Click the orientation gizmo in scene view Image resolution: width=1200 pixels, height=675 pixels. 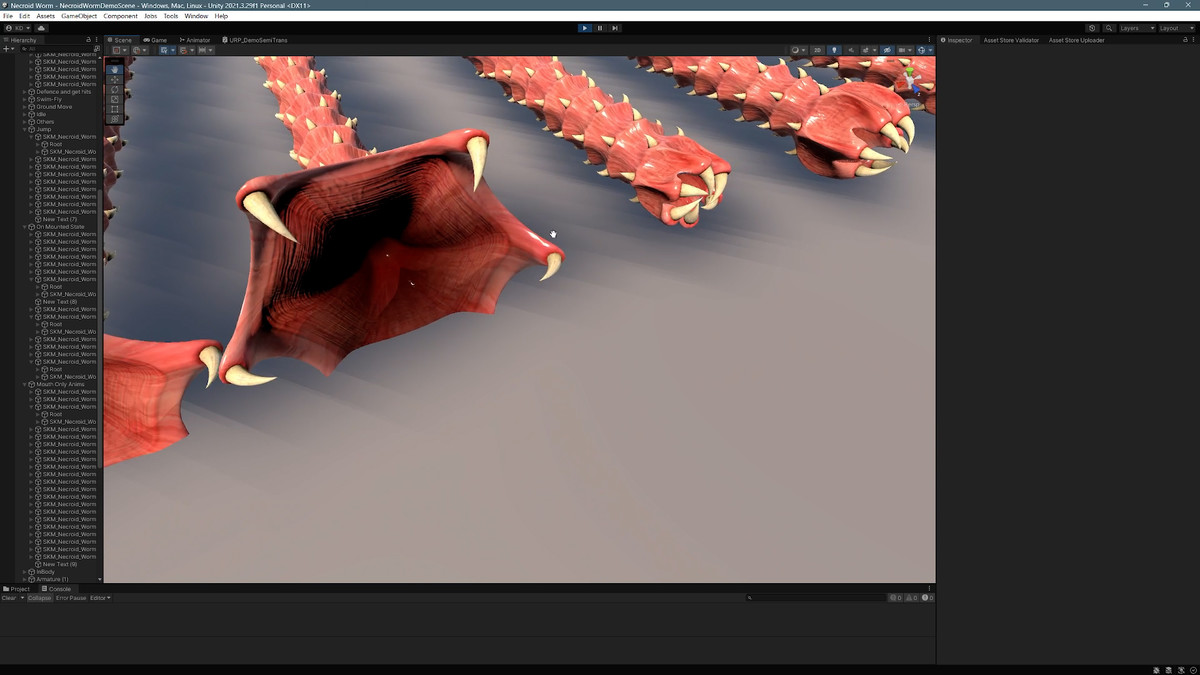coord(912,82)
